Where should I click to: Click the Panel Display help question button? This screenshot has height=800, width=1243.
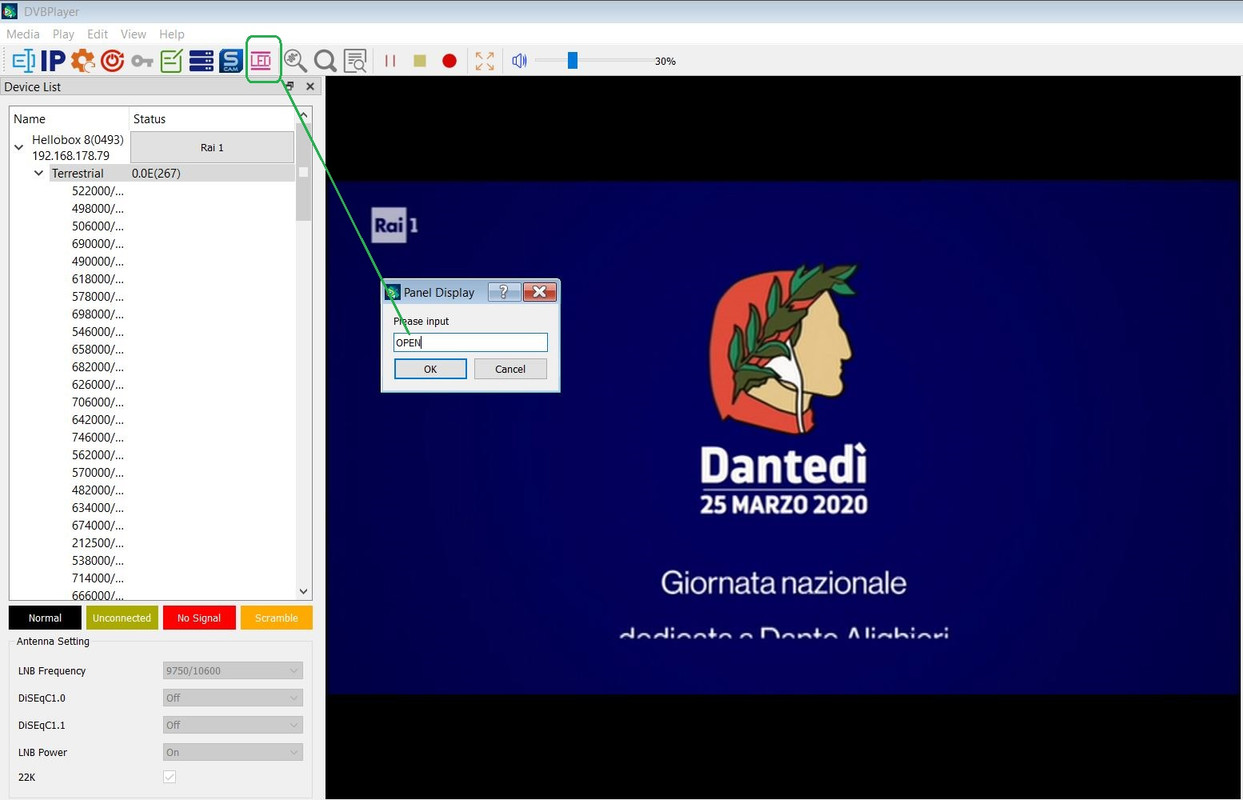tap(503, 292)
